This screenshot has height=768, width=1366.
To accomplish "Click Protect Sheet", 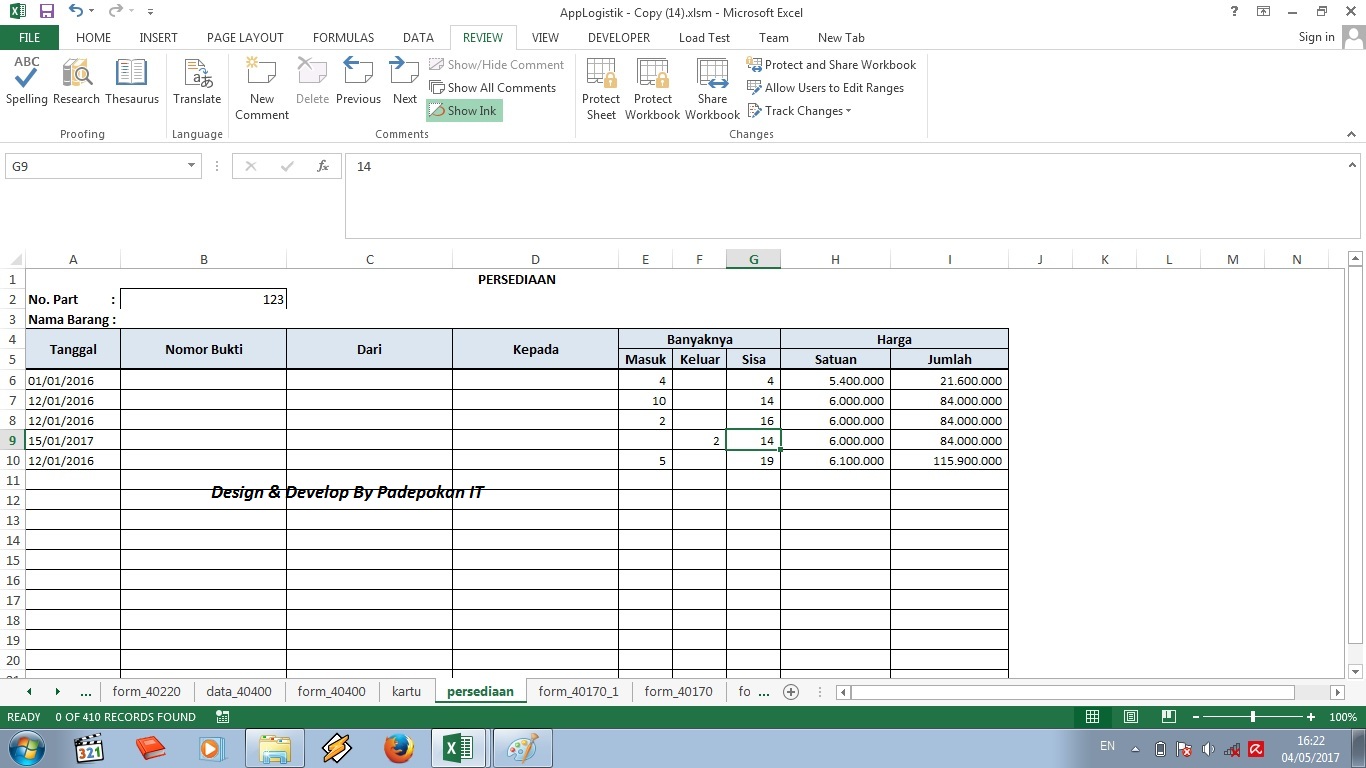I will pos(601,88).
